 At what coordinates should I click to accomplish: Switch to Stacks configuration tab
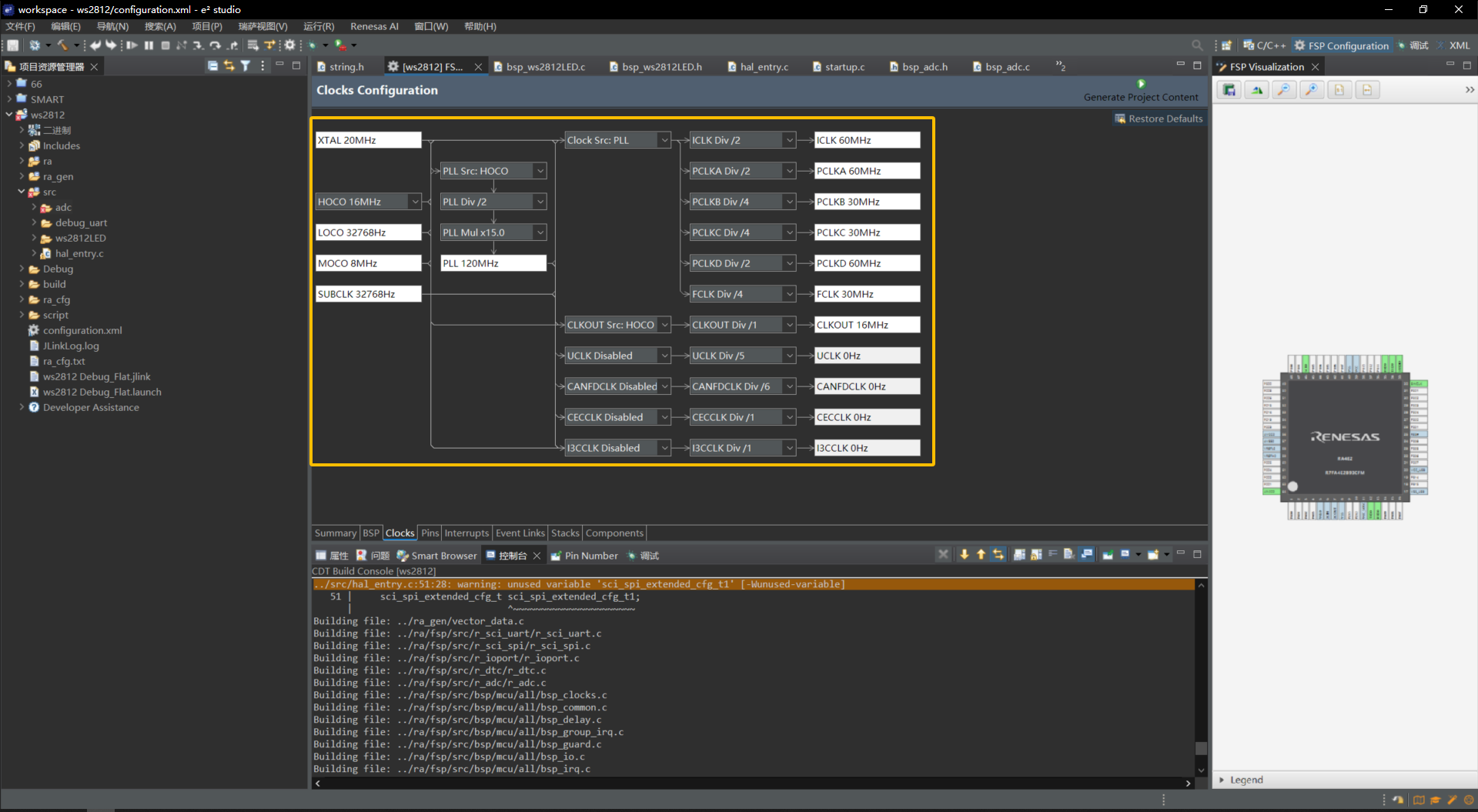pos(565,533)
